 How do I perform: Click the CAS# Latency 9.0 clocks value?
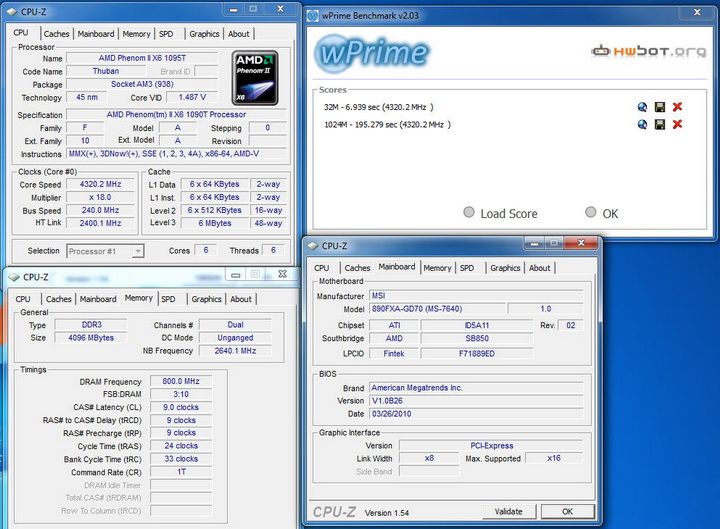tap(181, 407)
